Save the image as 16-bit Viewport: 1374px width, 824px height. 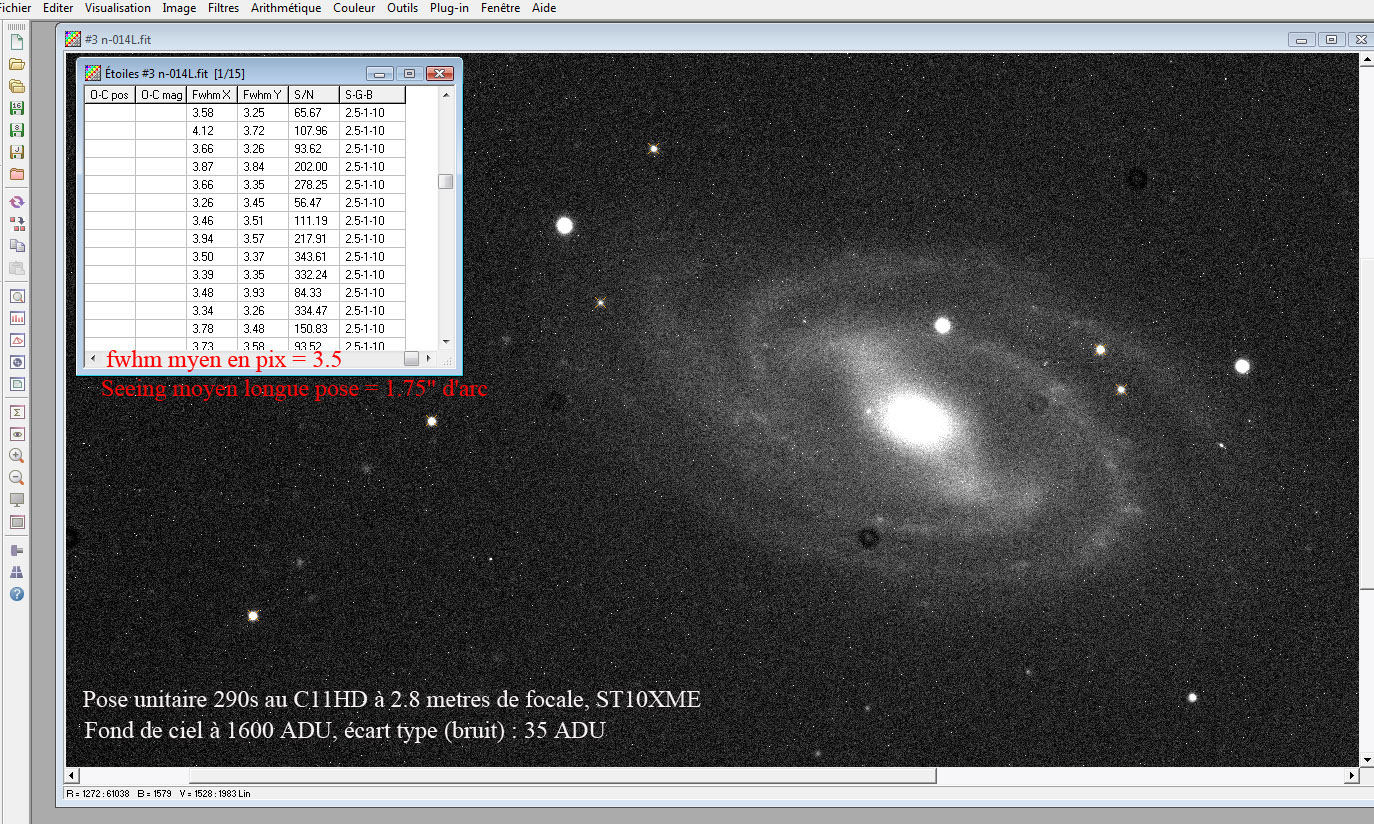[x=17, y=108]
